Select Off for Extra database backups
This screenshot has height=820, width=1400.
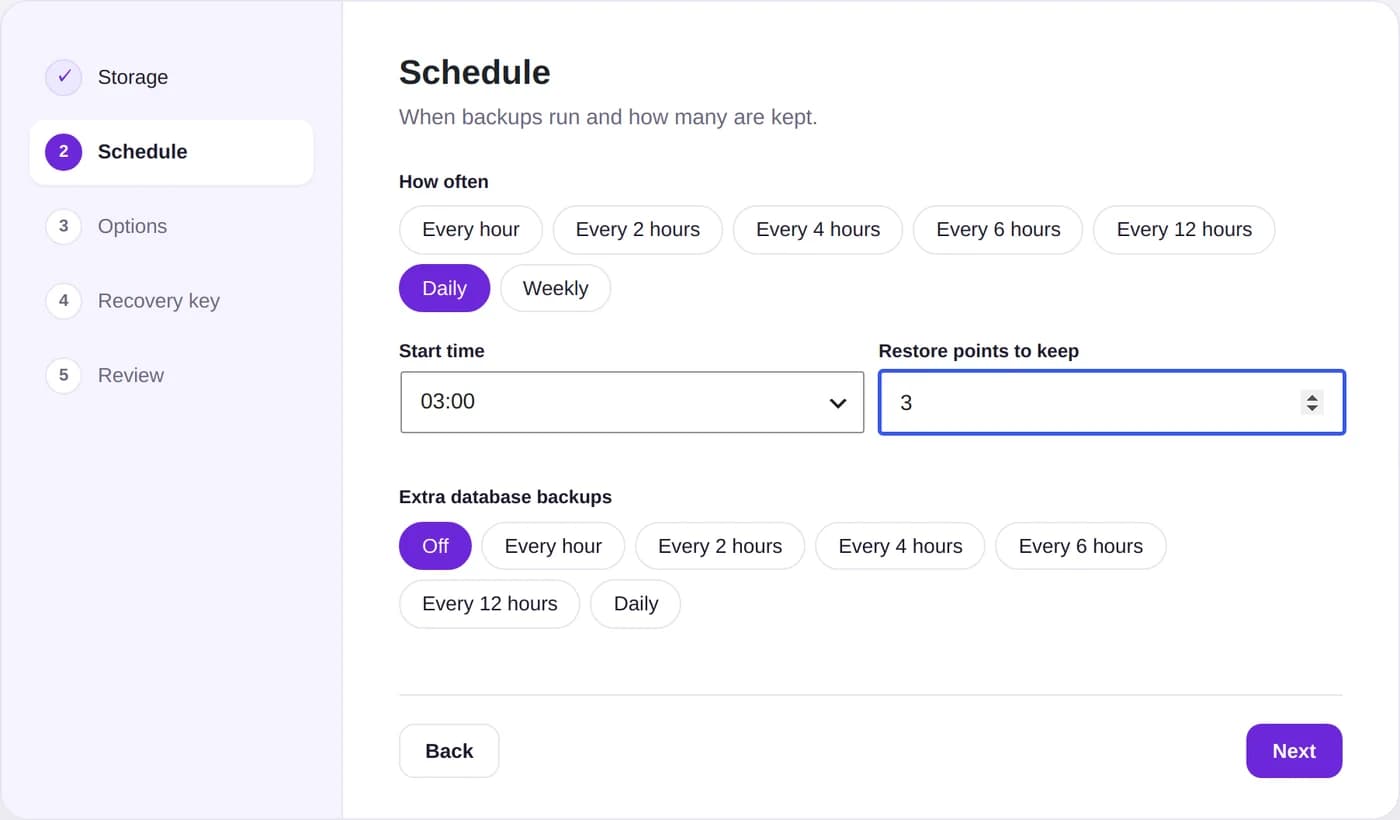tap(435, 546)
